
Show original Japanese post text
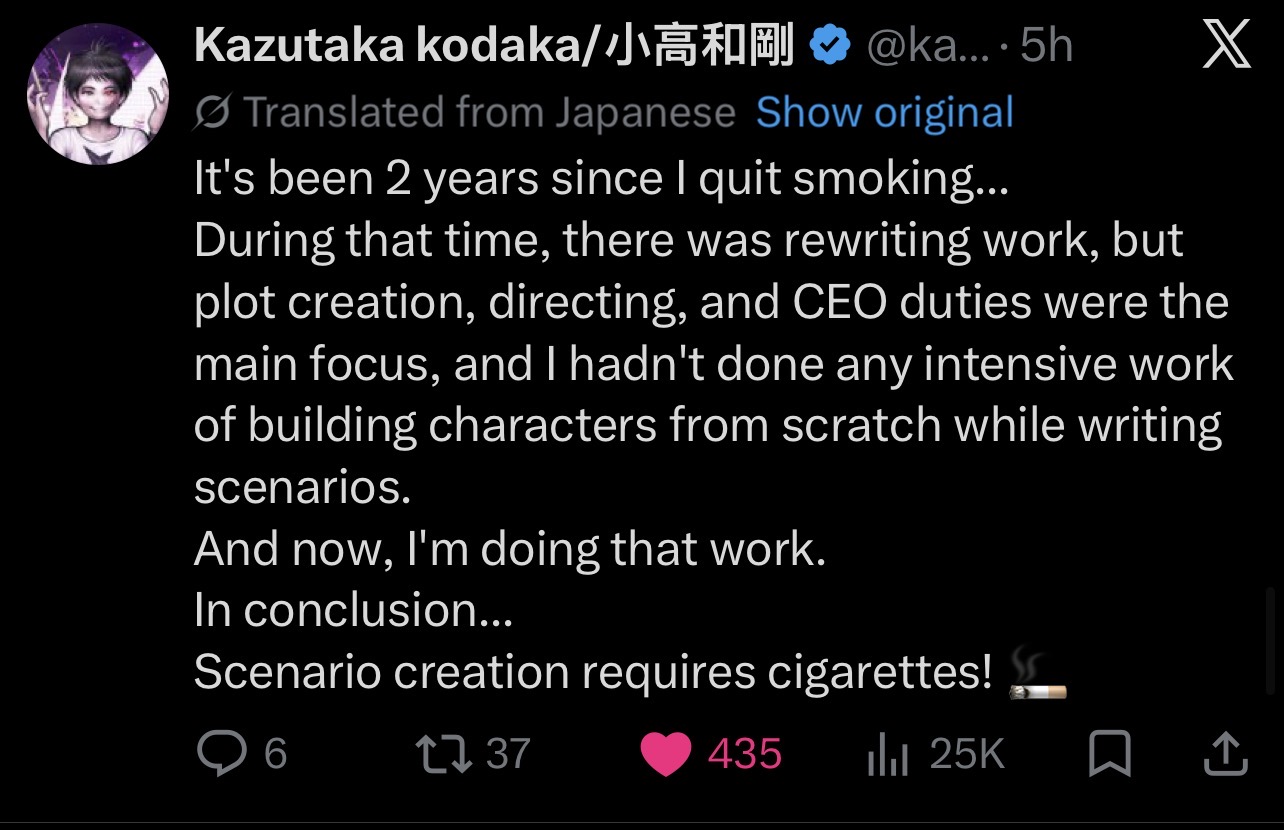[884, 113]
